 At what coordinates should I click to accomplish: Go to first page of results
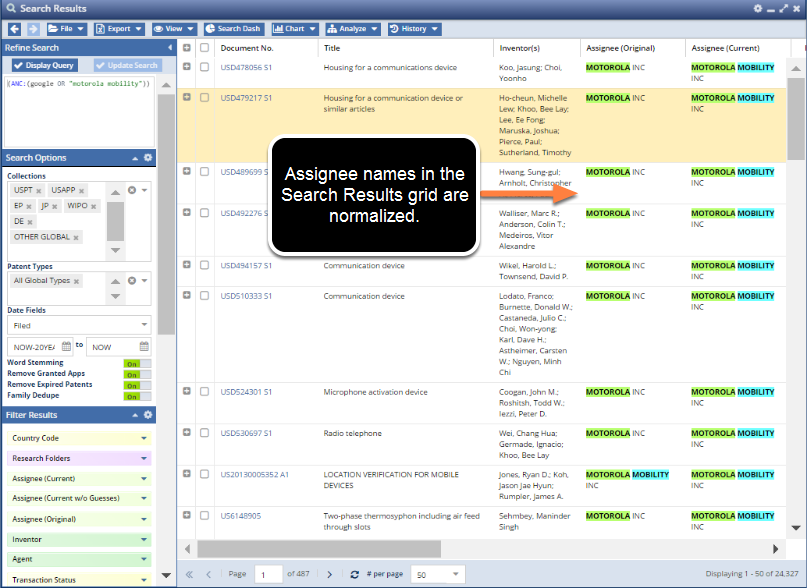(189, 574)
